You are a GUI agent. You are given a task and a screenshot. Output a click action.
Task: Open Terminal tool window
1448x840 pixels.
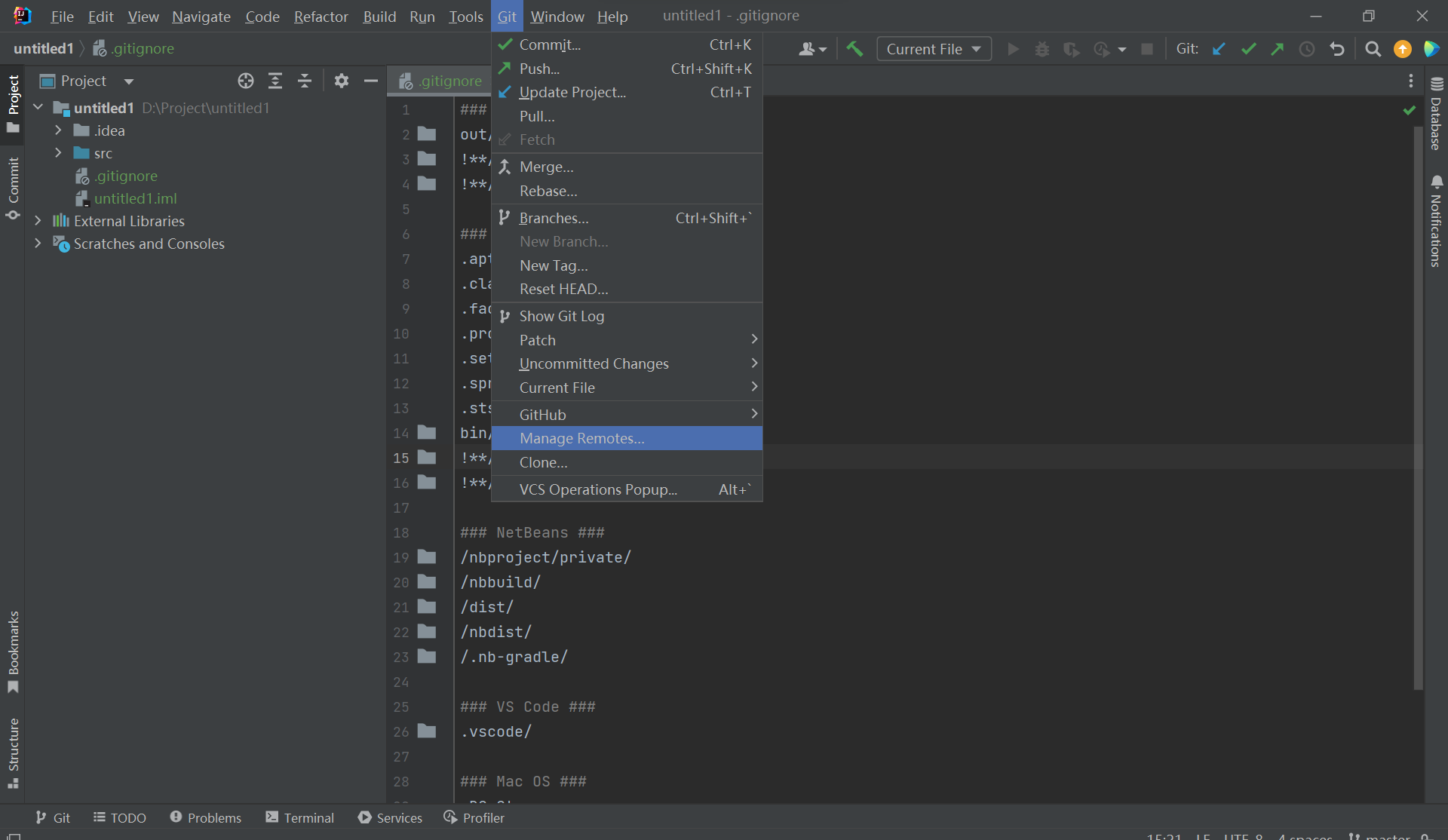point(299,817)
